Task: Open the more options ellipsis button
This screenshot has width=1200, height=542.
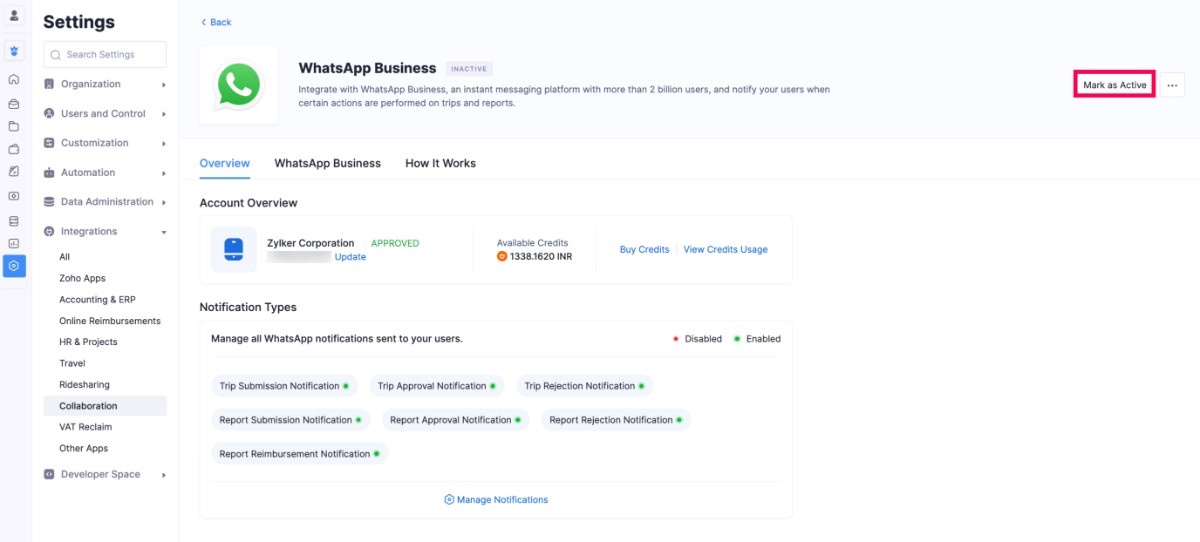Action: 1172,86
